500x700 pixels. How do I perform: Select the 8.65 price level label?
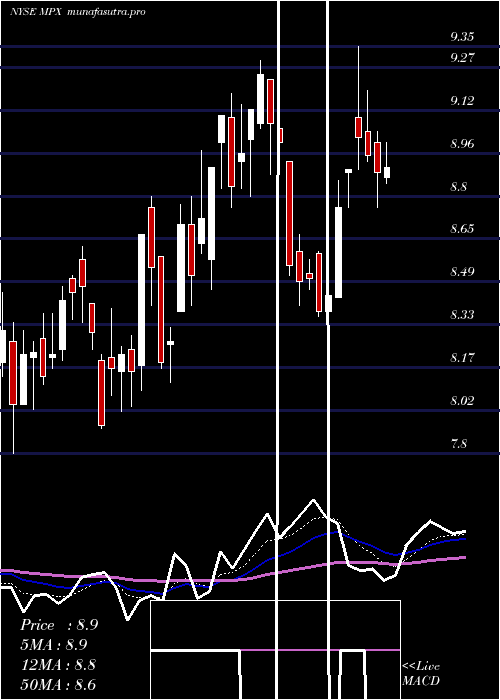pos(462,229)
